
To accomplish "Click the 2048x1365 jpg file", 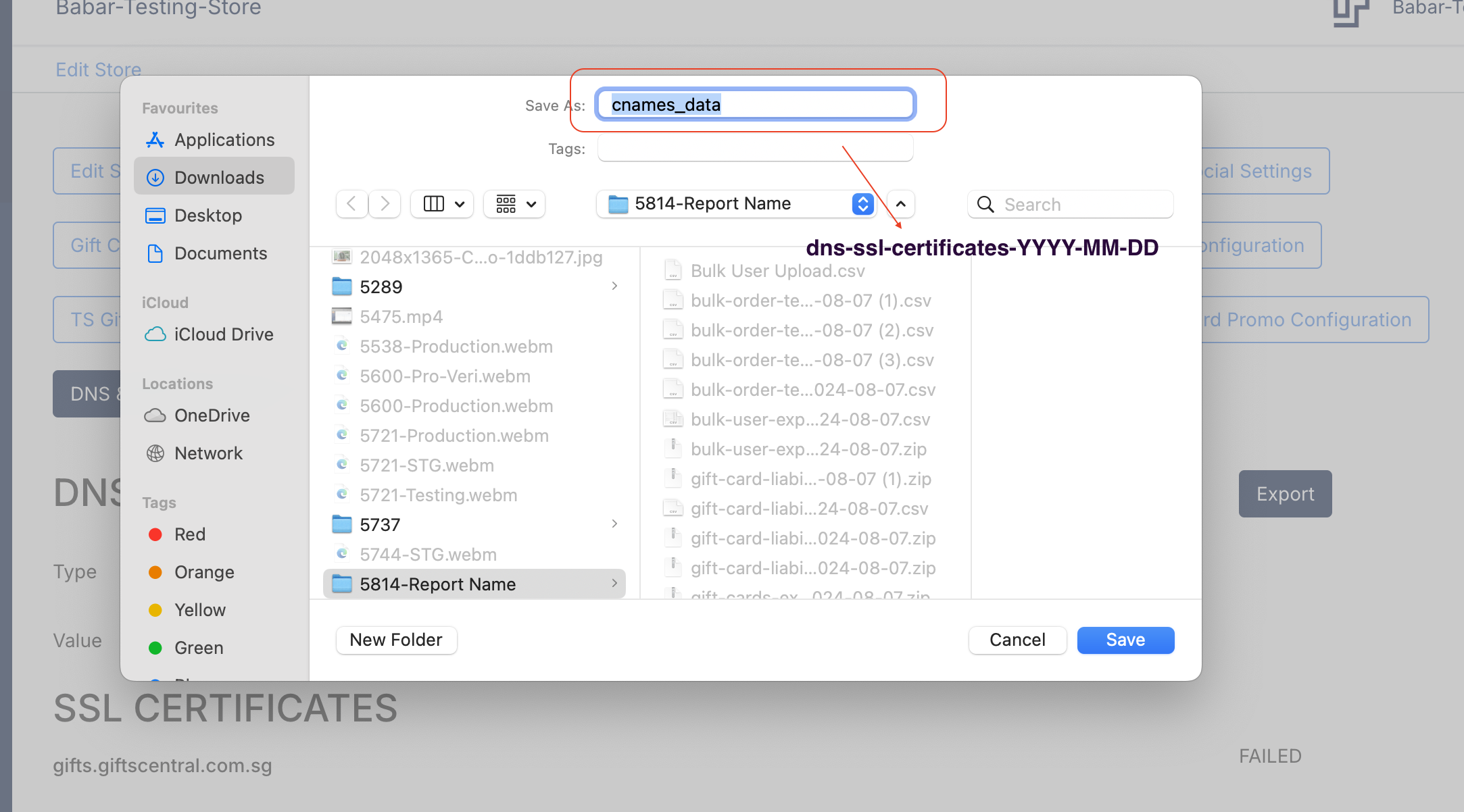I will point(474,257).
